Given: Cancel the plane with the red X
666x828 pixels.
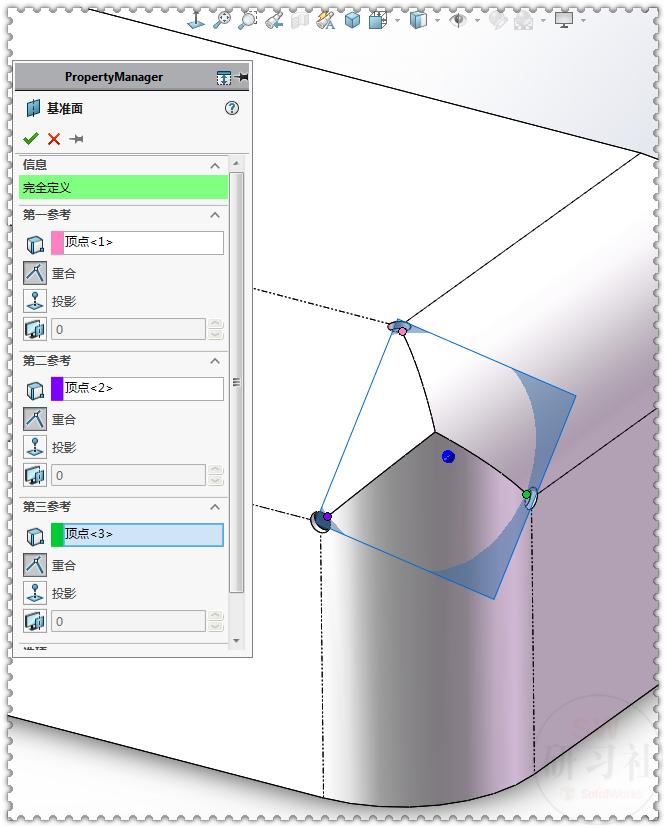Looking at the screenshot, I should point(54,139).
